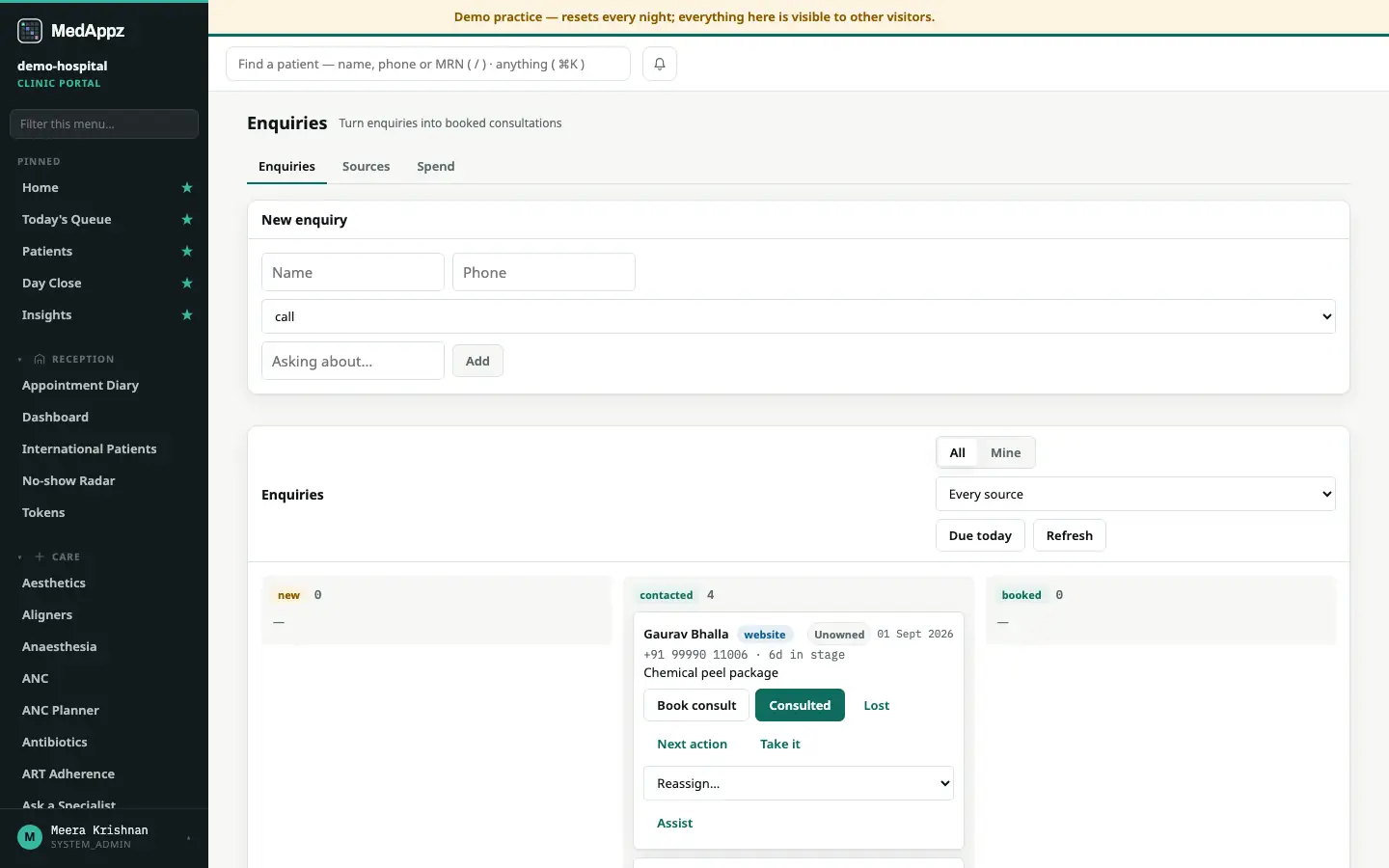Mark Gaurav Bhalla enquiry as Lost
Screen dimensions: 1389x868
tap(876, 705)
